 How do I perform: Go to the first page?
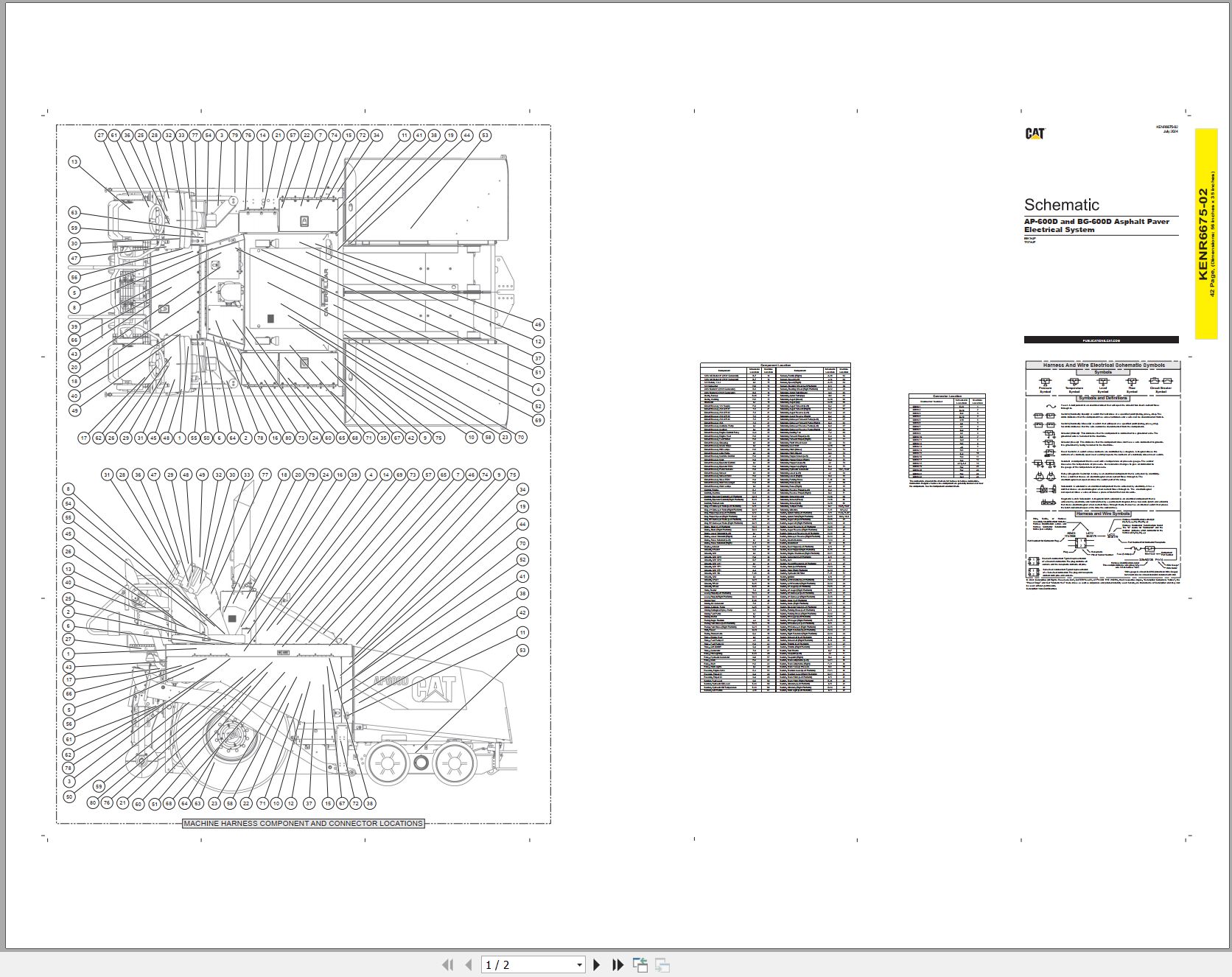pos(447,964)
